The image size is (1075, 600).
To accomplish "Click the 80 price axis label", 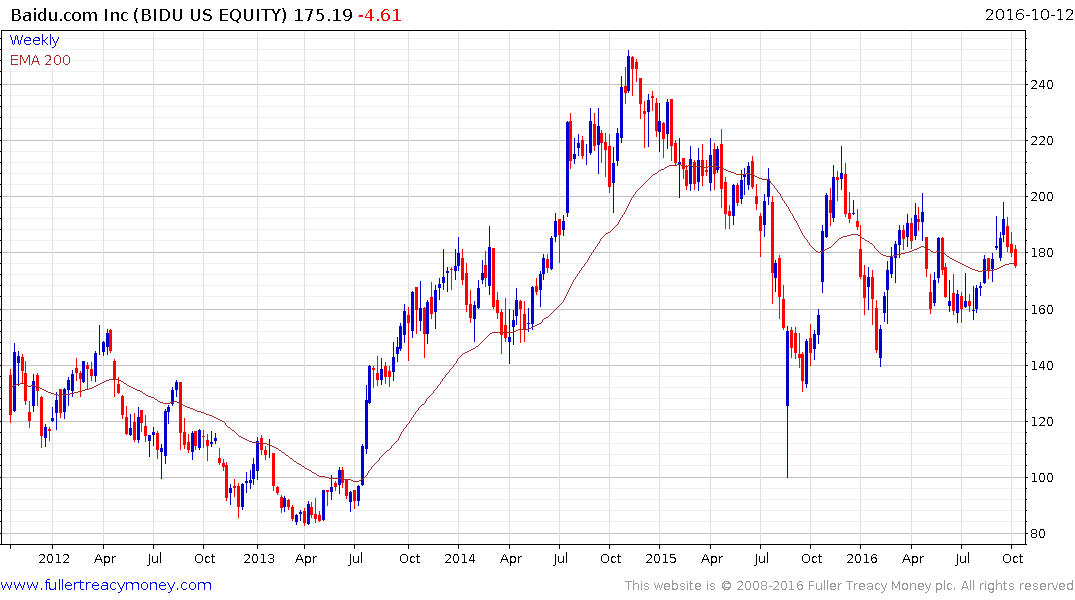I will pos(1038,534).
